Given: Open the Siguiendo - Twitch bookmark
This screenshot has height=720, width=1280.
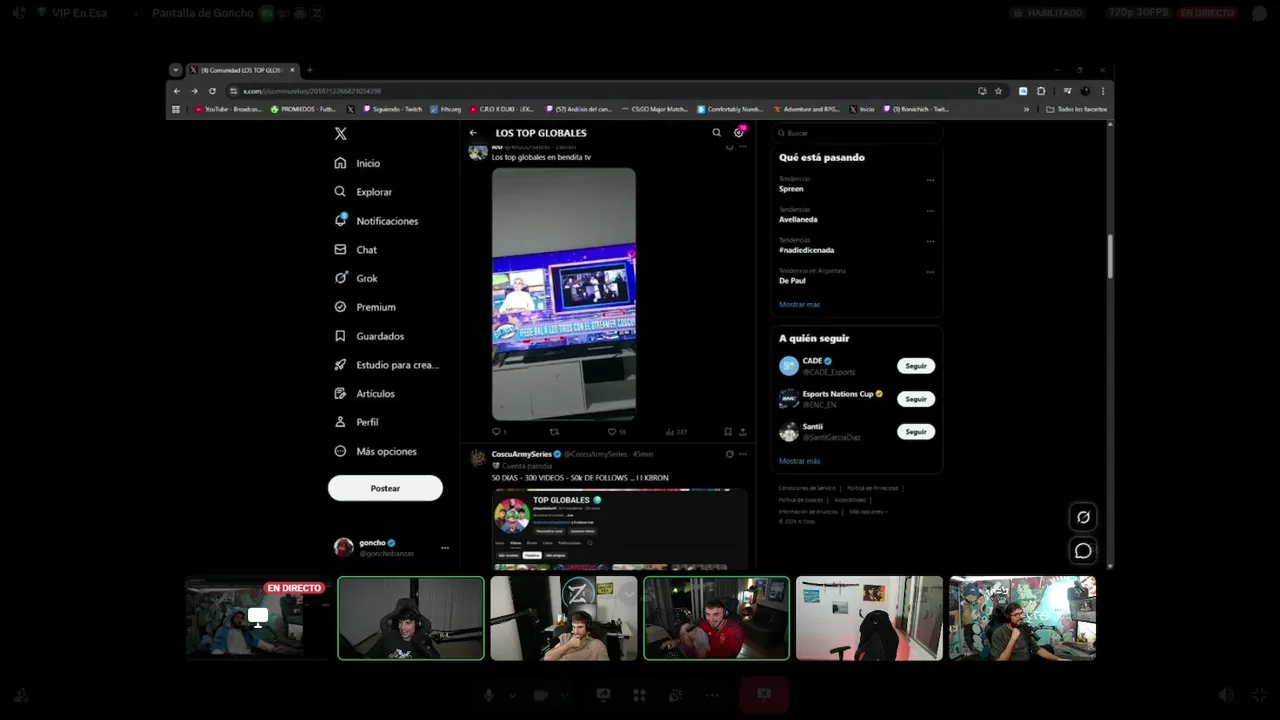Looking at the screenshot, I should pos(393,109).
